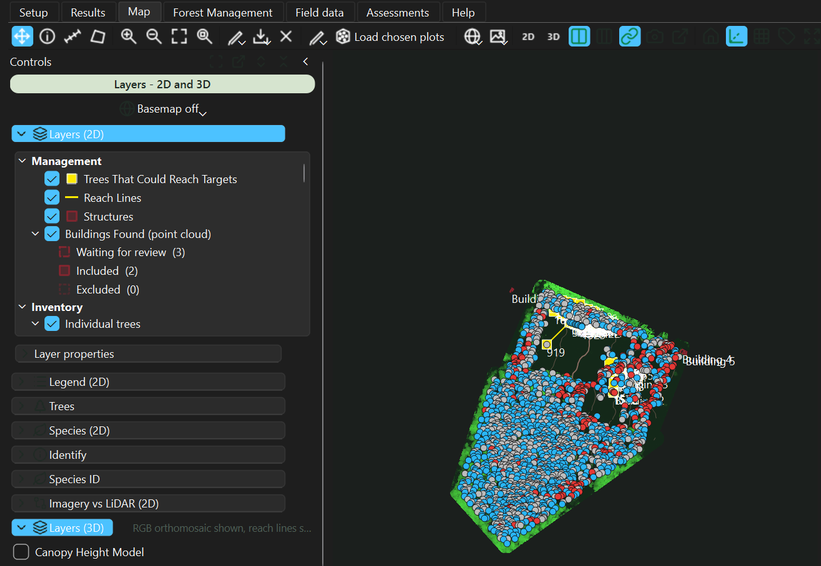Click the red Structures color swatch
Viewport: 821px width, 566px height.
pyautogui.click(x=72, y=216)
